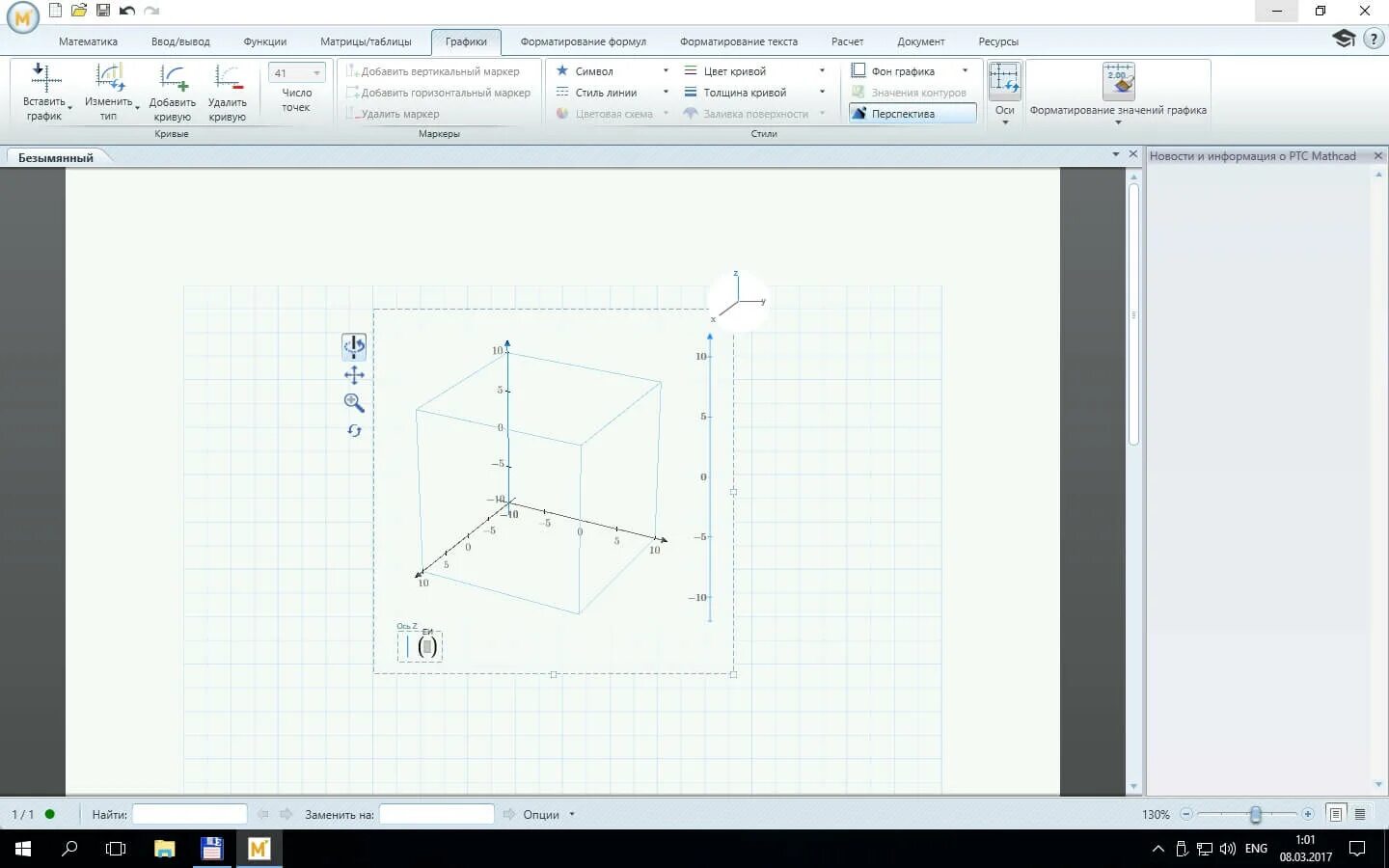Open the taskbar search magnifier

(69, 849)
